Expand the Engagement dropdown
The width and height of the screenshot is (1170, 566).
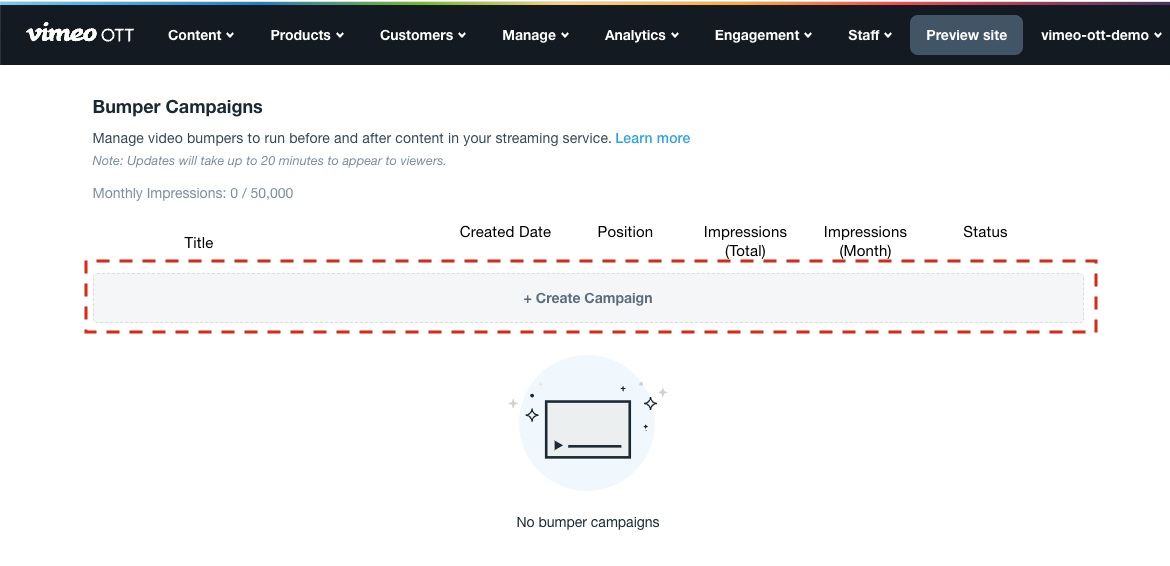click(763, 35)
